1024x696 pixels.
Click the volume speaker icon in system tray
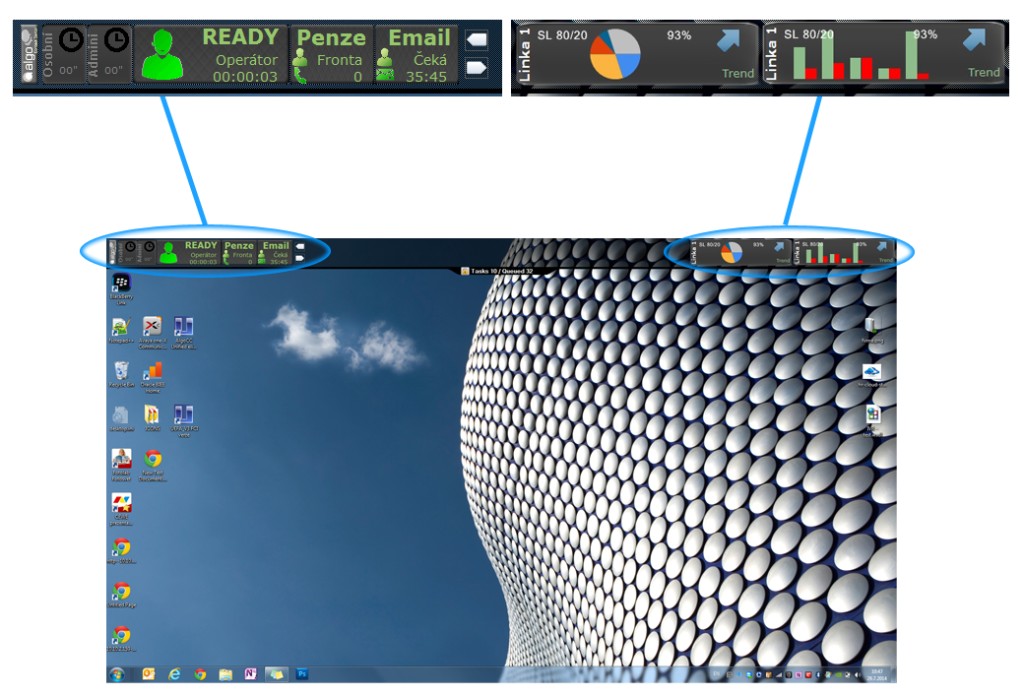pyautogui.click(x=857, y=675)
